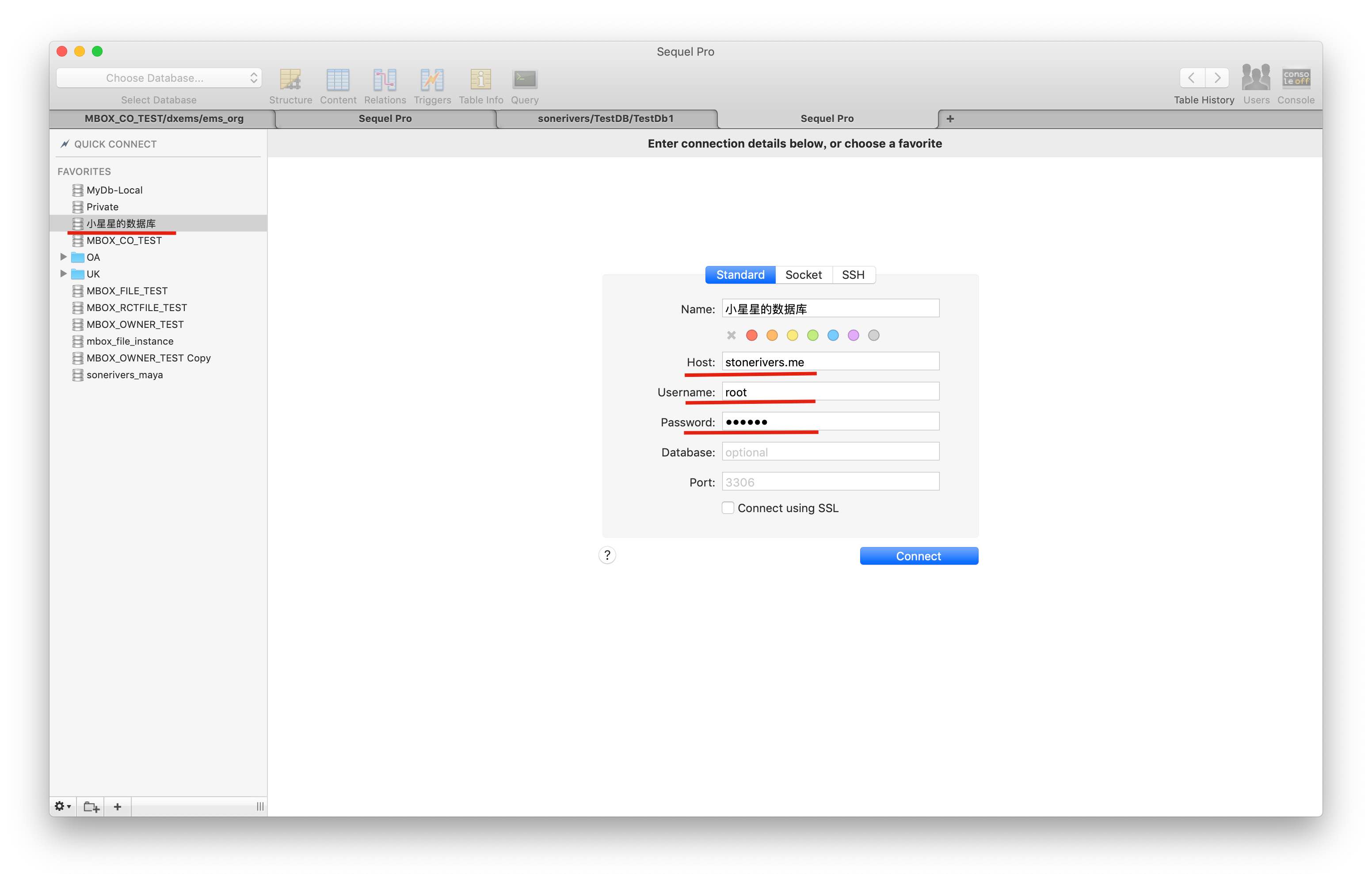Viewport: 1372px width, 874px height.
Task: Pick the gray color label
Action: [873, 335]
